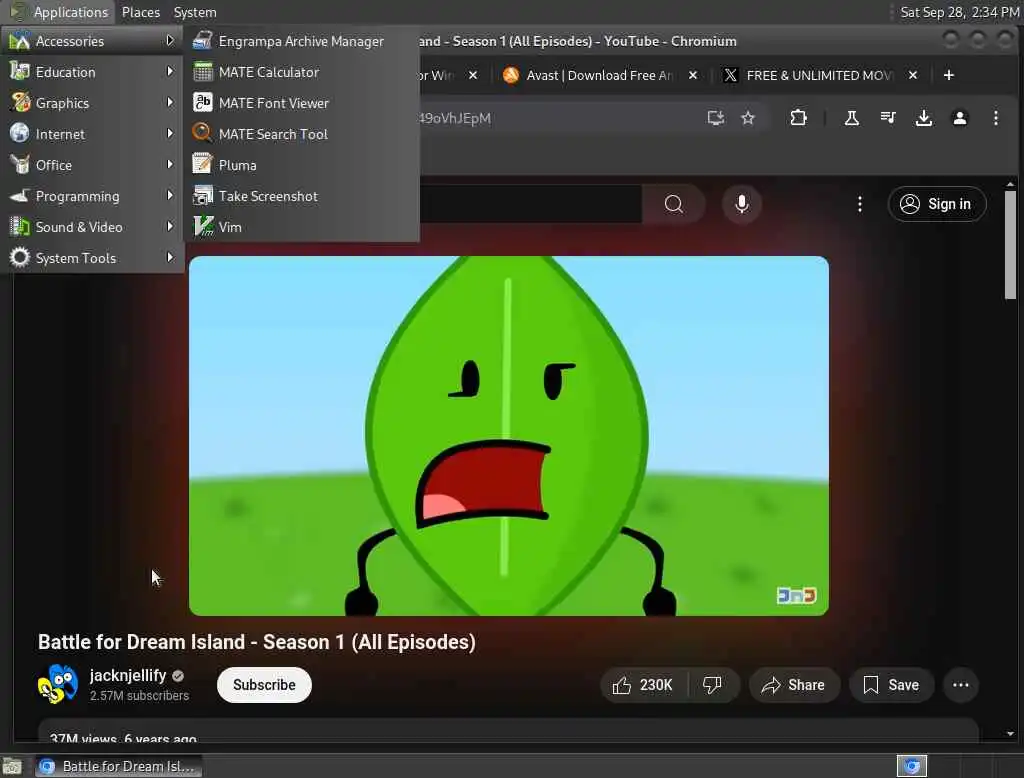Open a new Chromium tab

(949, 75)
